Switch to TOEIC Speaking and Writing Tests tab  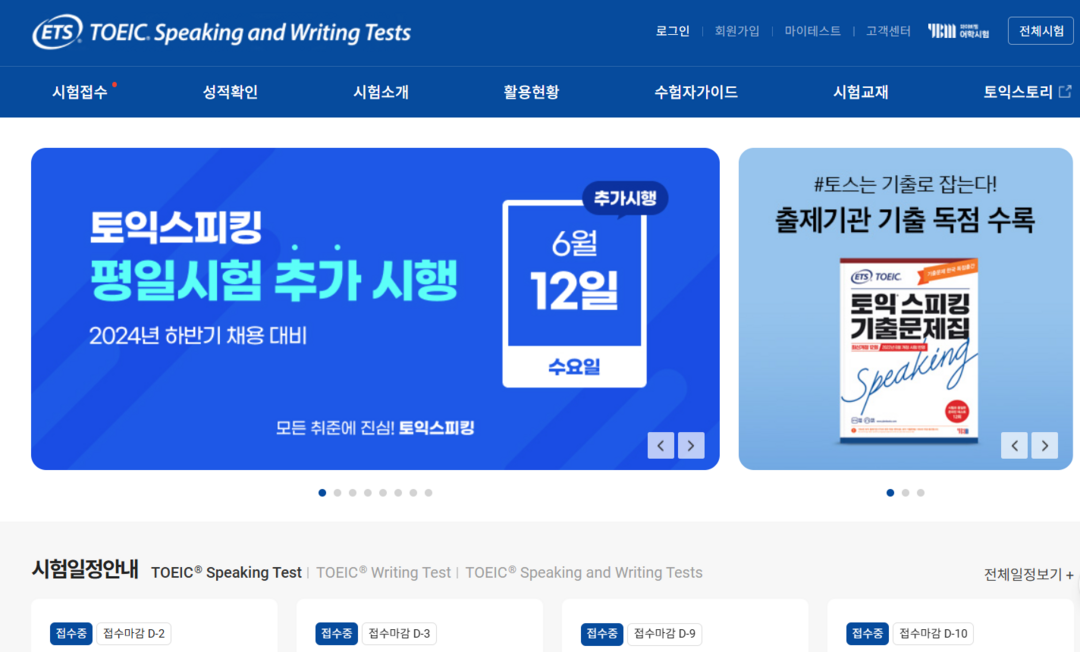click(584, 573)
